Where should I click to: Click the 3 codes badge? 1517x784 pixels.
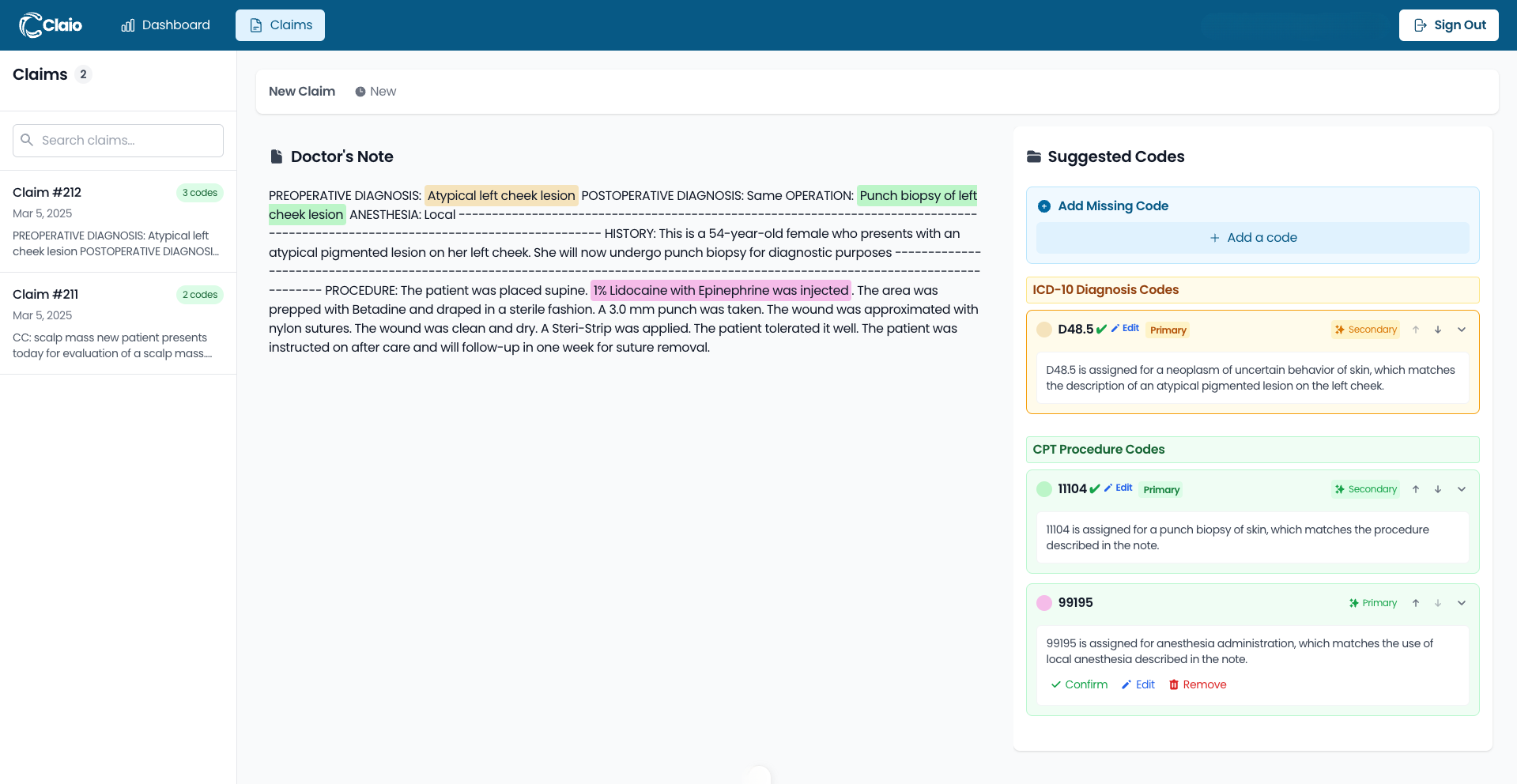tap(200, 193)
